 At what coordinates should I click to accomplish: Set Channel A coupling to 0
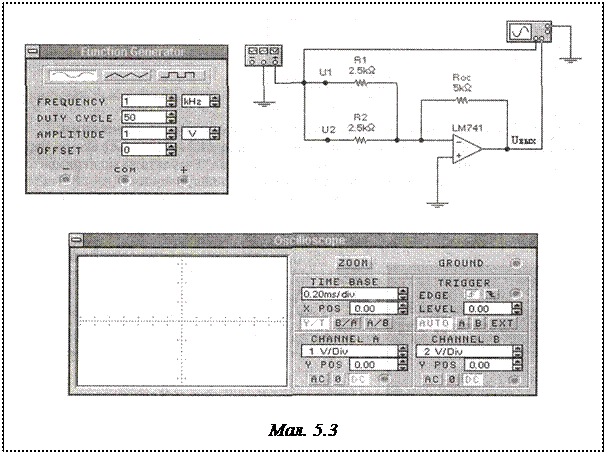point(338,379)
